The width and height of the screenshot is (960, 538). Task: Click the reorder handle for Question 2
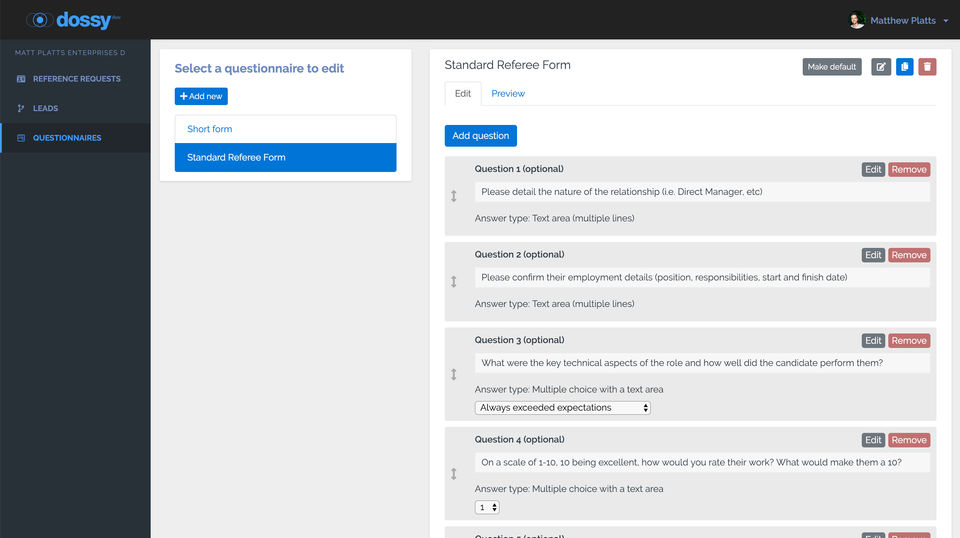pyautogui.click(x=454, y=282)
